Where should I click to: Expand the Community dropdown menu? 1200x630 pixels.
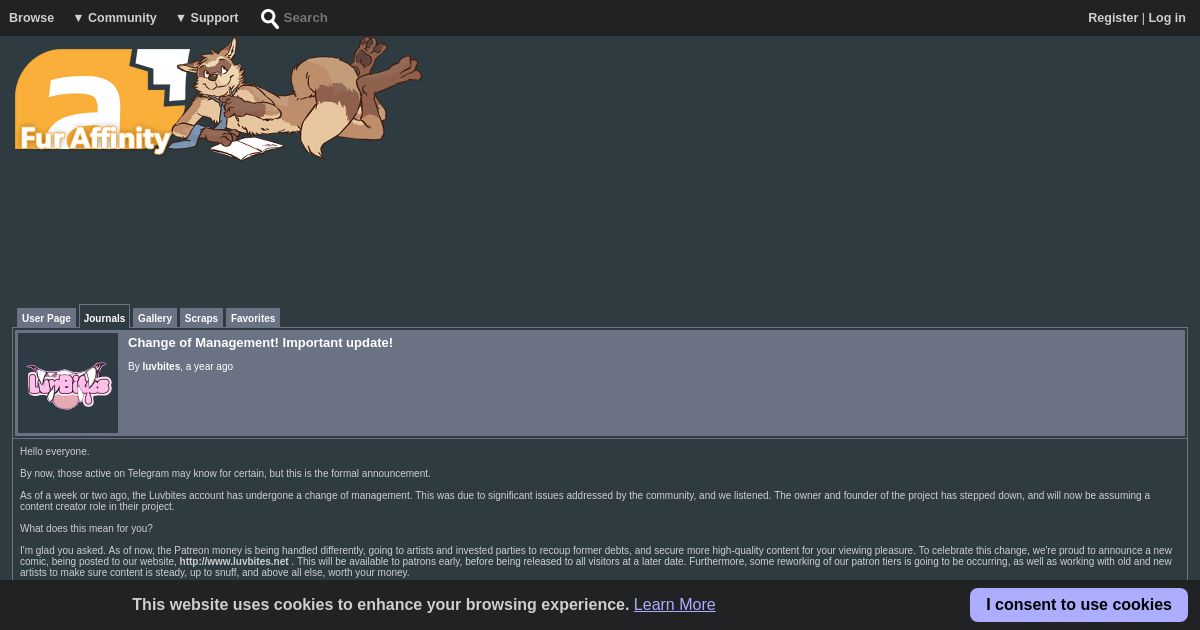(115, 18)
